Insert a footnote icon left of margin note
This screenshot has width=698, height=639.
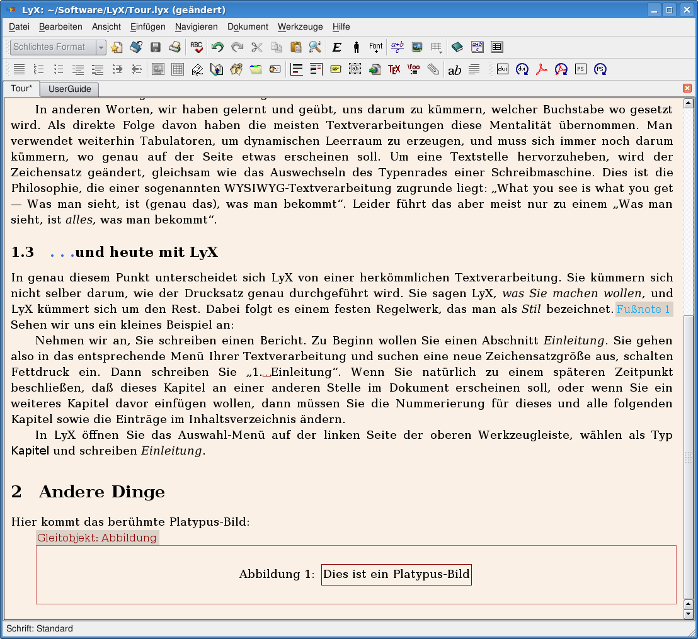coord(296,69)
